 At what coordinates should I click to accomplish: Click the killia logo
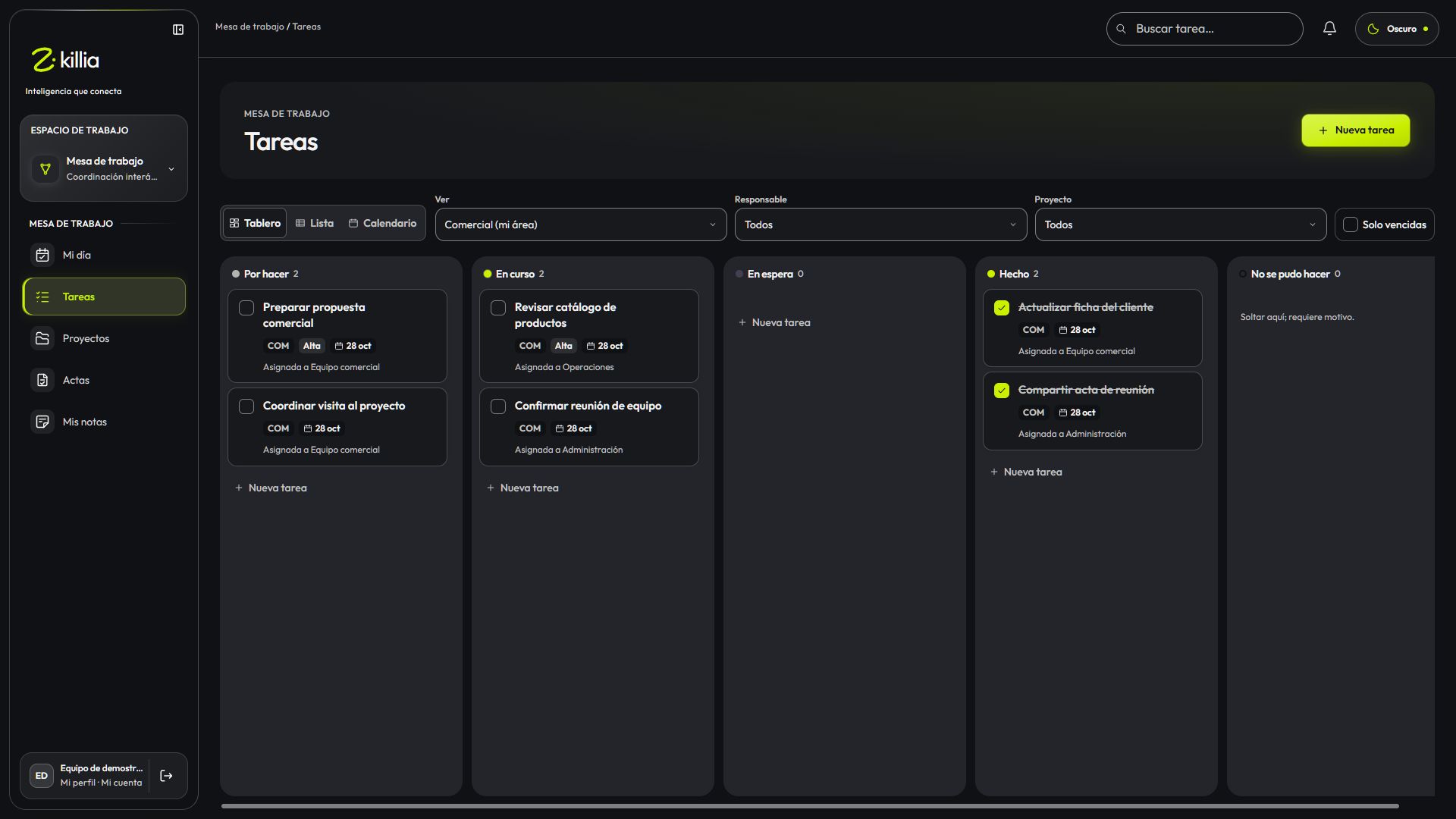(x=65, y=60)
